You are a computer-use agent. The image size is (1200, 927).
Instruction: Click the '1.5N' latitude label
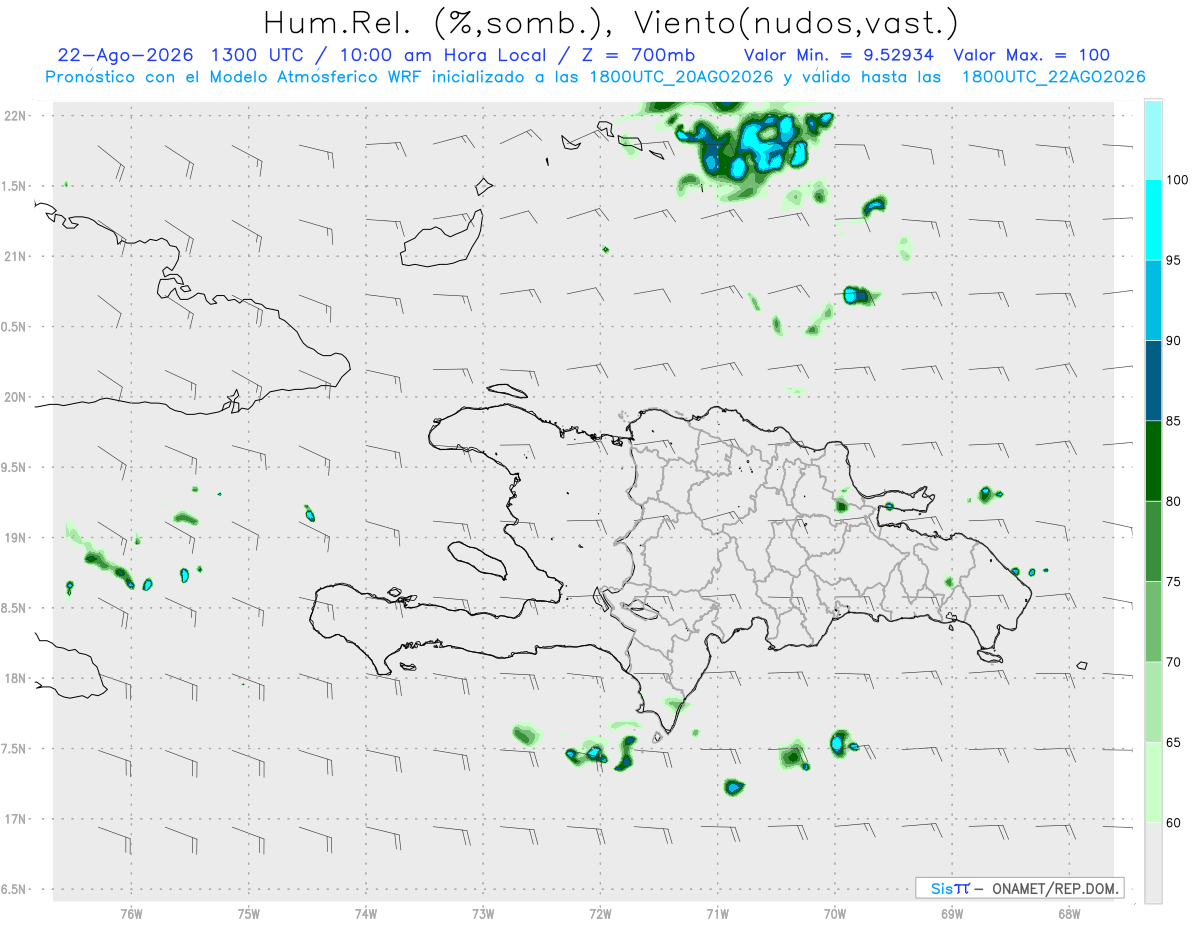click(x=15, y=186)
